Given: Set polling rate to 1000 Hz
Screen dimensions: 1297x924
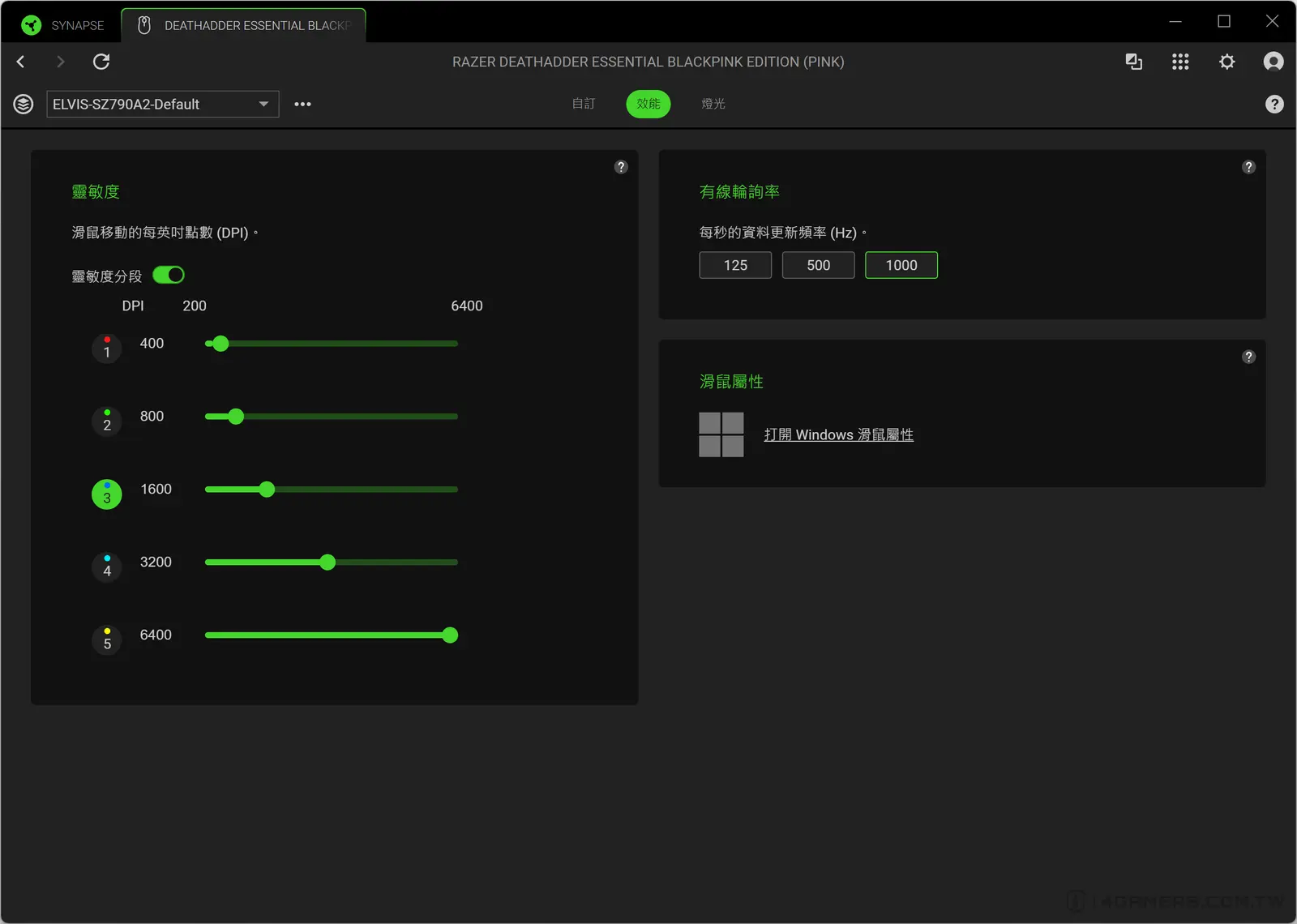Looking at the screenshot, I should [901, 265].
